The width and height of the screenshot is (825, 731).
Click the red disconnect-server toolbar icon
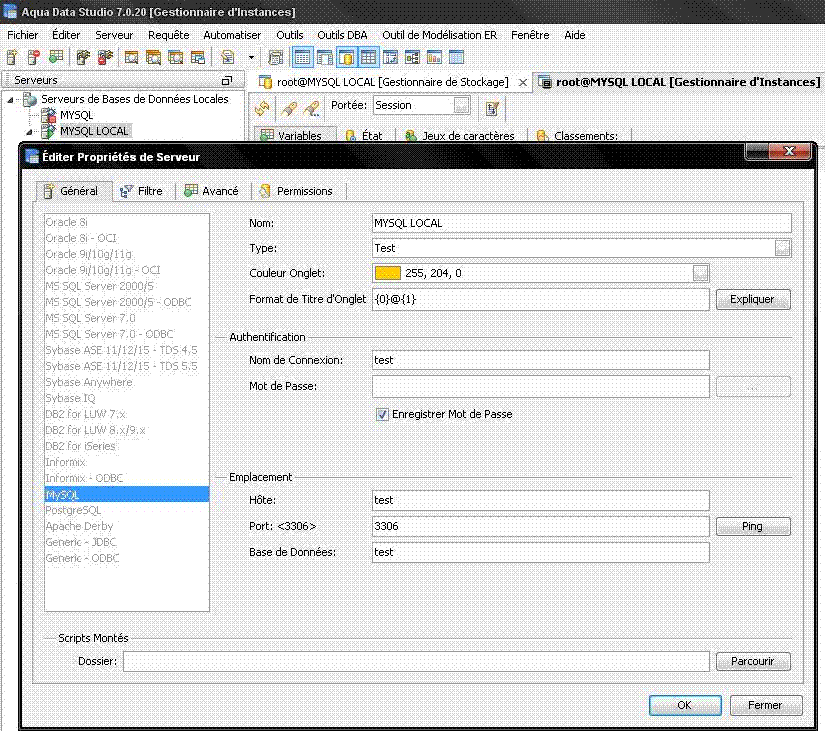[x=105, y=57]
